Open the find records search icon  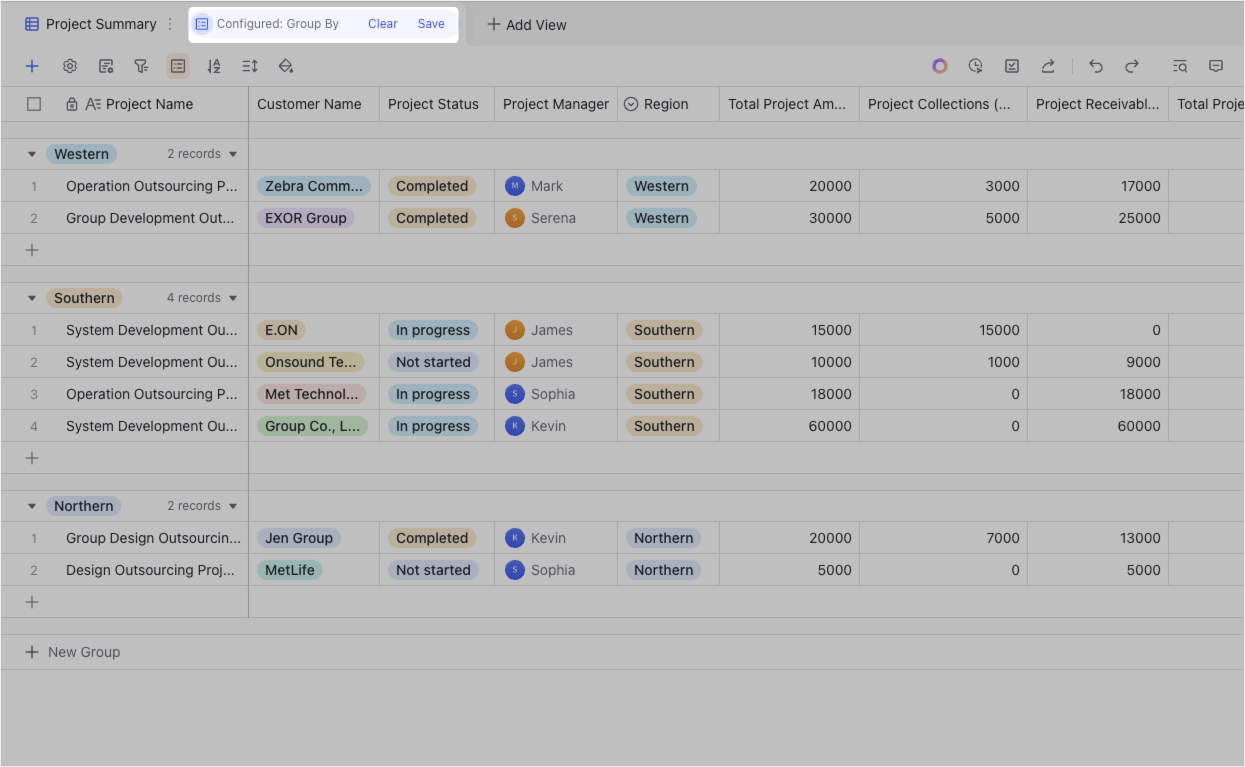[1180, 66]
